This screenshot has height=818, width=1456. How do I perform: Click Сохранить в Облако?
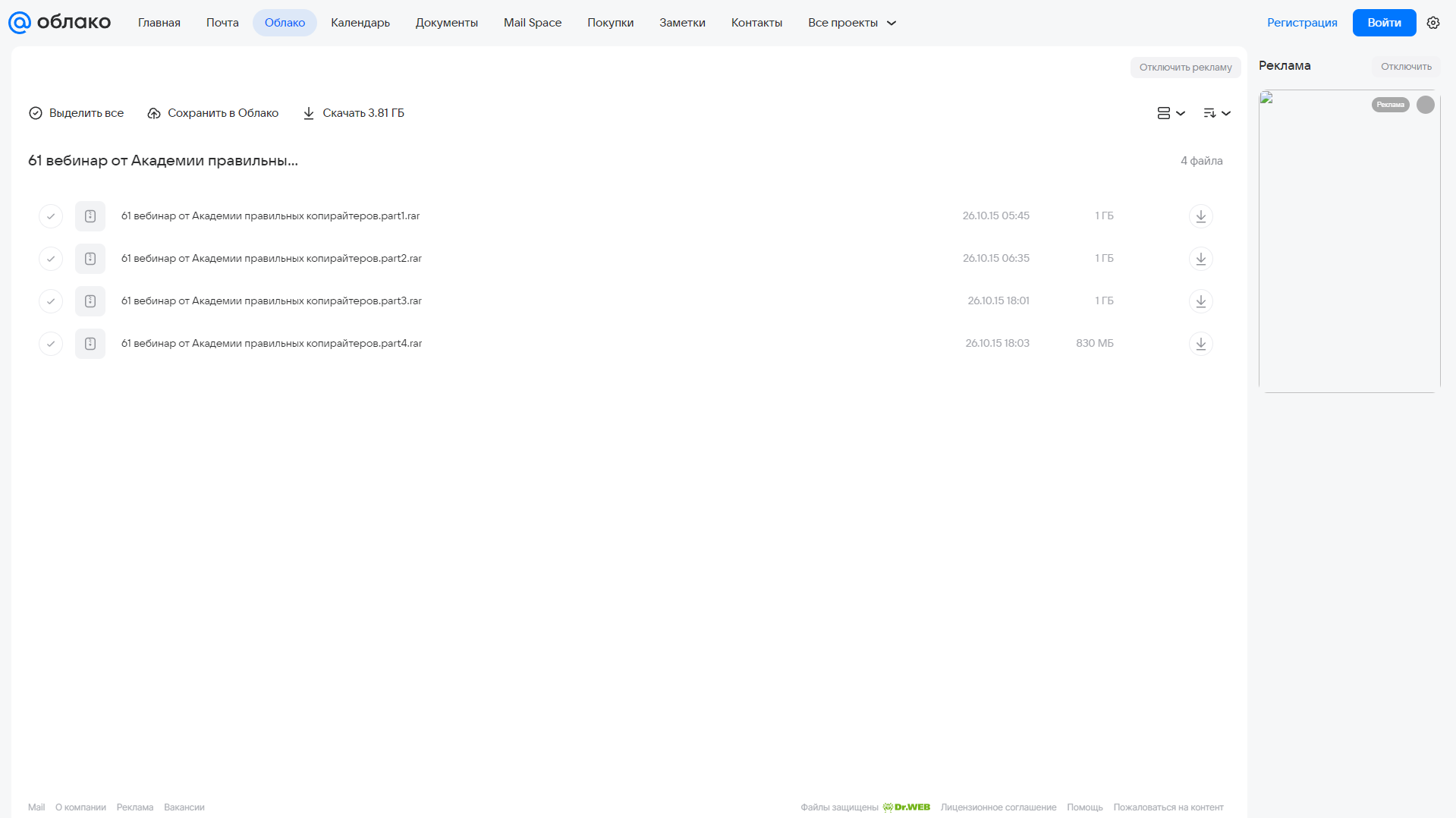tap(213, 113)
